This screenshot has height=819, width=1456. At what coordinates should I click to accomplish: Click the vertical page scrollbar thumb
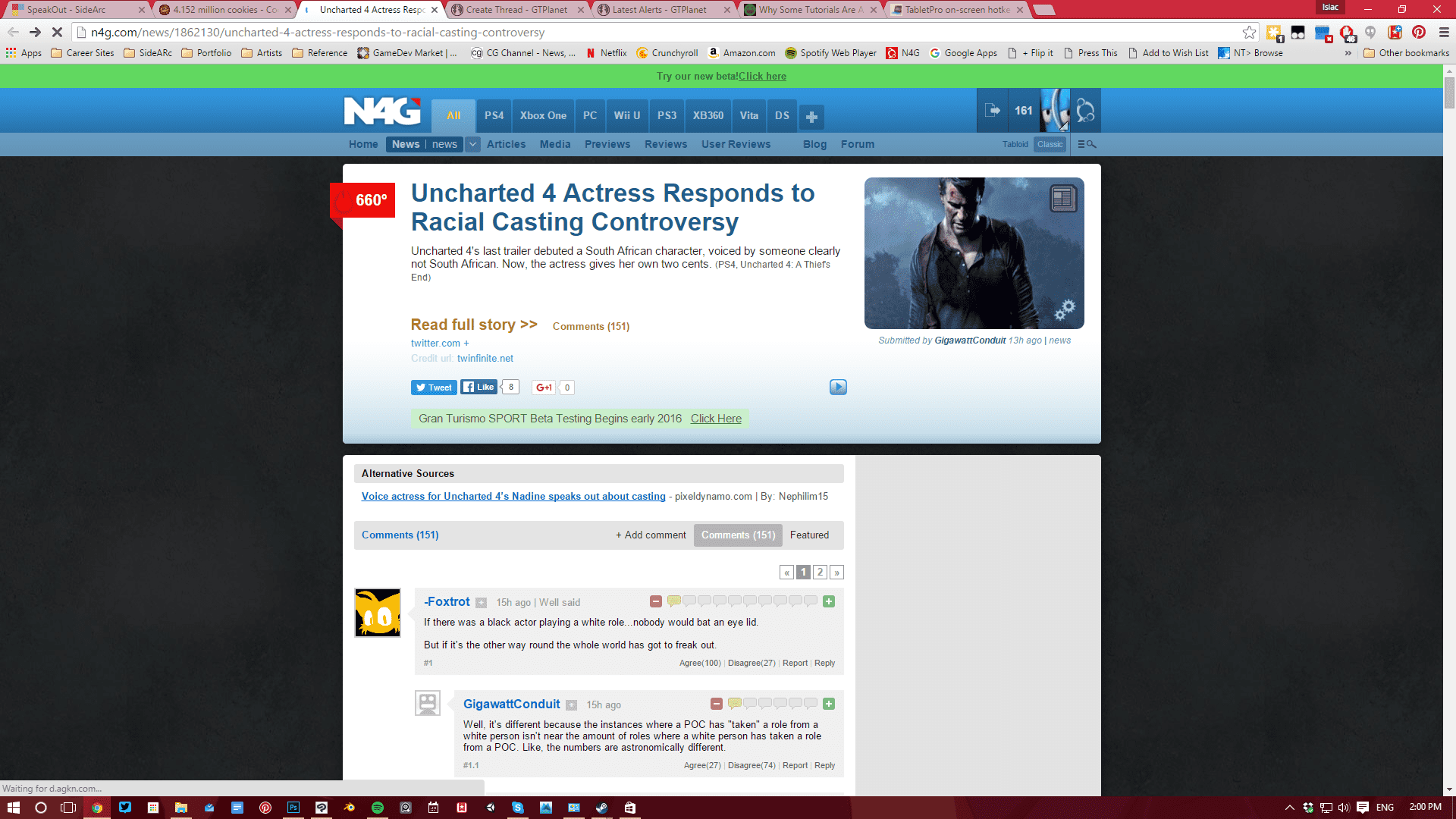pyautogui.click(x=1449, y=93)
